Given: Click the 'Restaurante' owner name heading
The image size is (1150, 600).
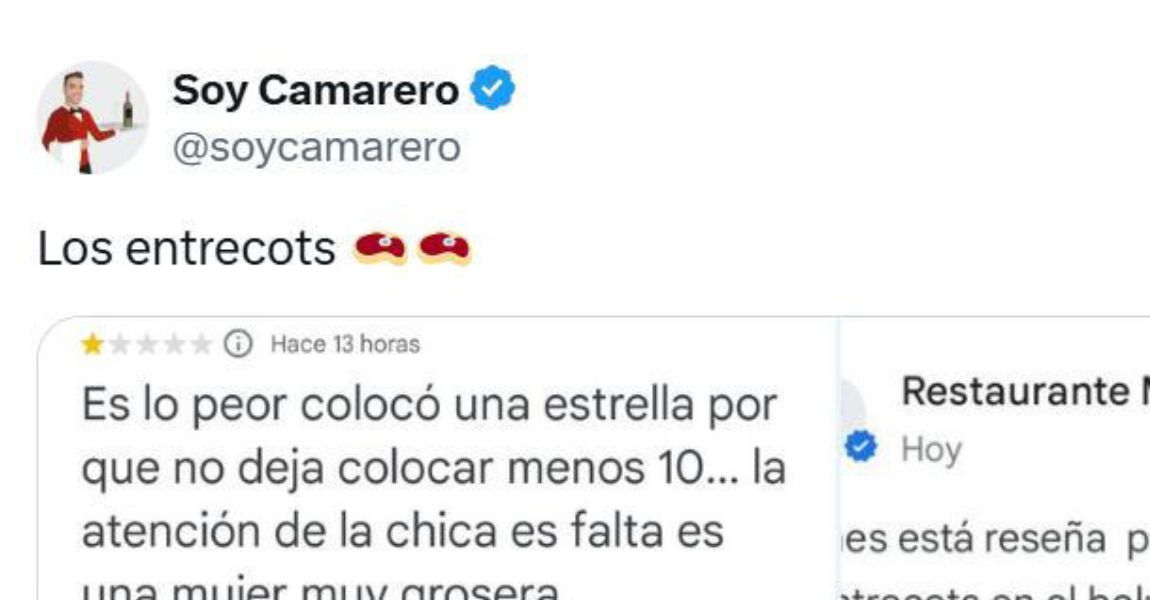Looking at the screenshot, I should pyautogui.click(x=1015, y=391).
